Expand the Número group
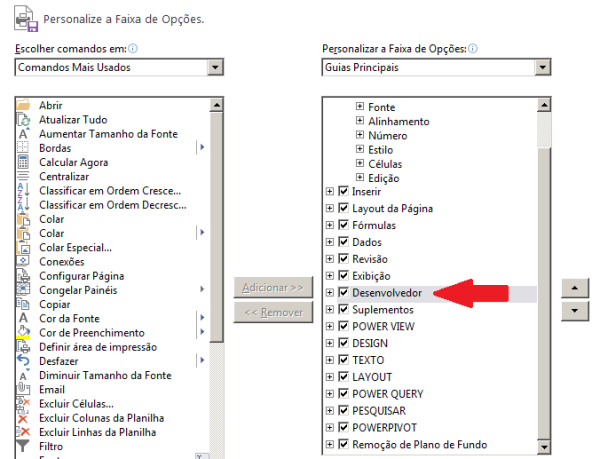The height and width of the screenshot is (459, 600). [x=360, y=135]
